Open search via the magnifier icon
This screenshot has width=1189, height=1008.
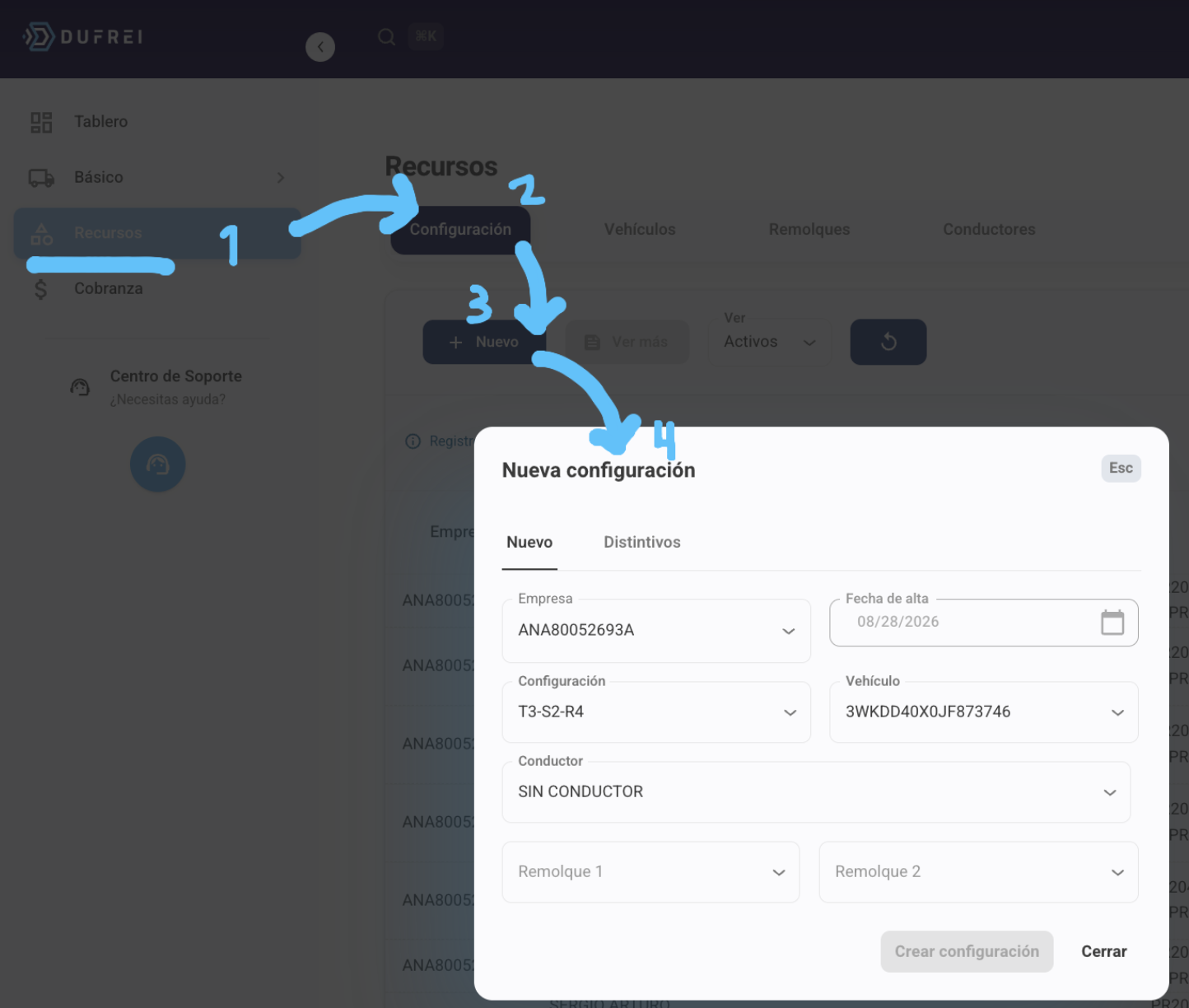pyautogui.click(x=386, y=37)
